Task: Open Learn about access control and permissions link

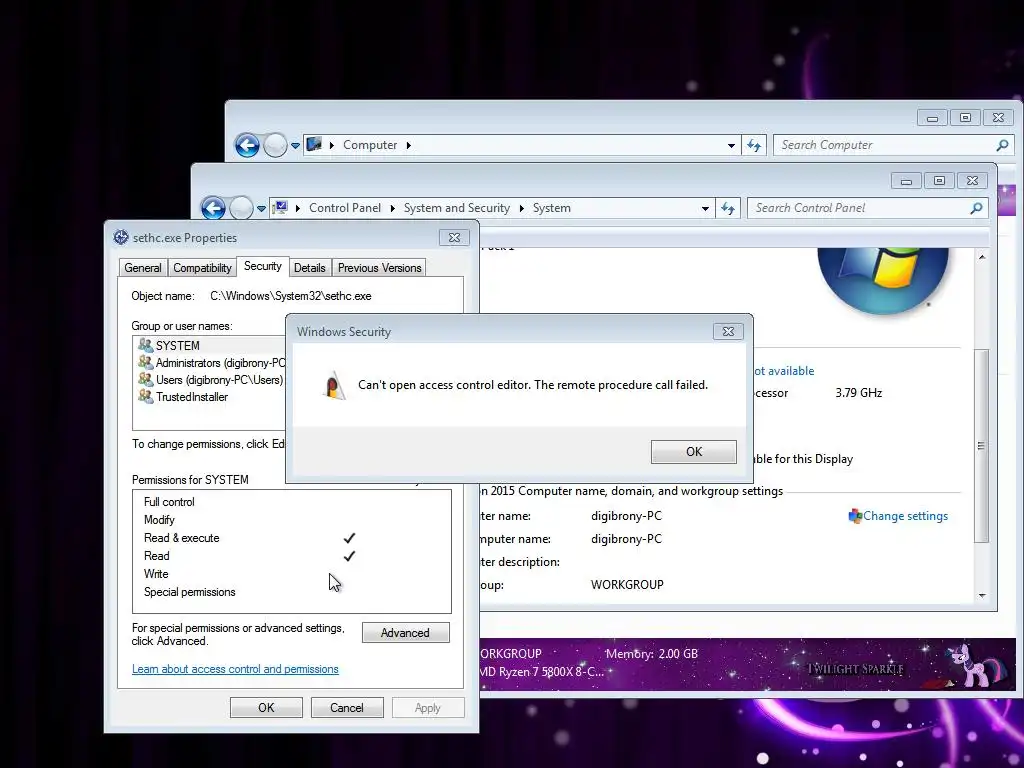Action: [x=235, y=669]
